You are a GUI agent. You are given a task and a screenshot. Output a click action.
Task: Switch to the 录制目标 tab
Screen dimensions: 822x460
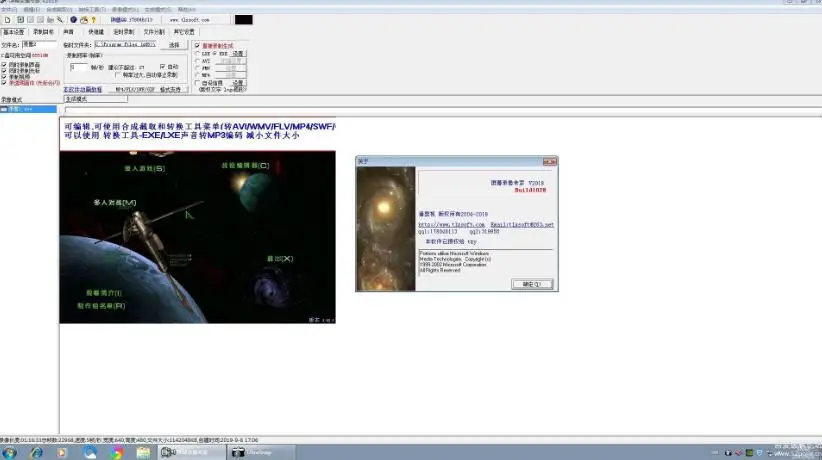(44, 32)
